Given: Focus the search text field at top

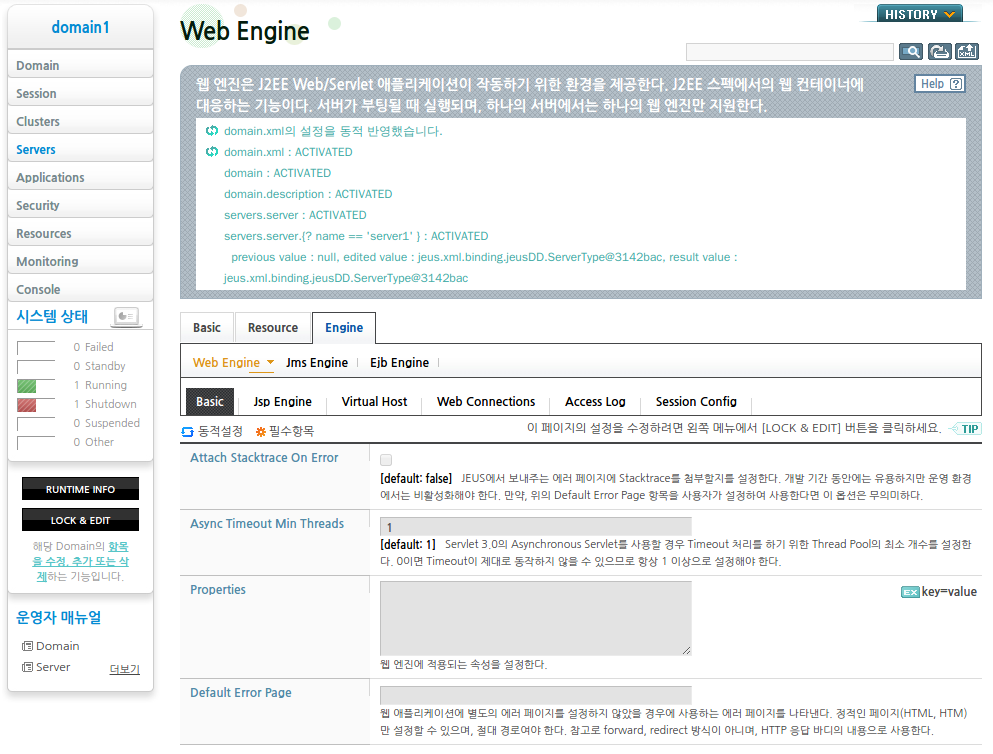Looking at the screenshot, I should click(790, 52).
